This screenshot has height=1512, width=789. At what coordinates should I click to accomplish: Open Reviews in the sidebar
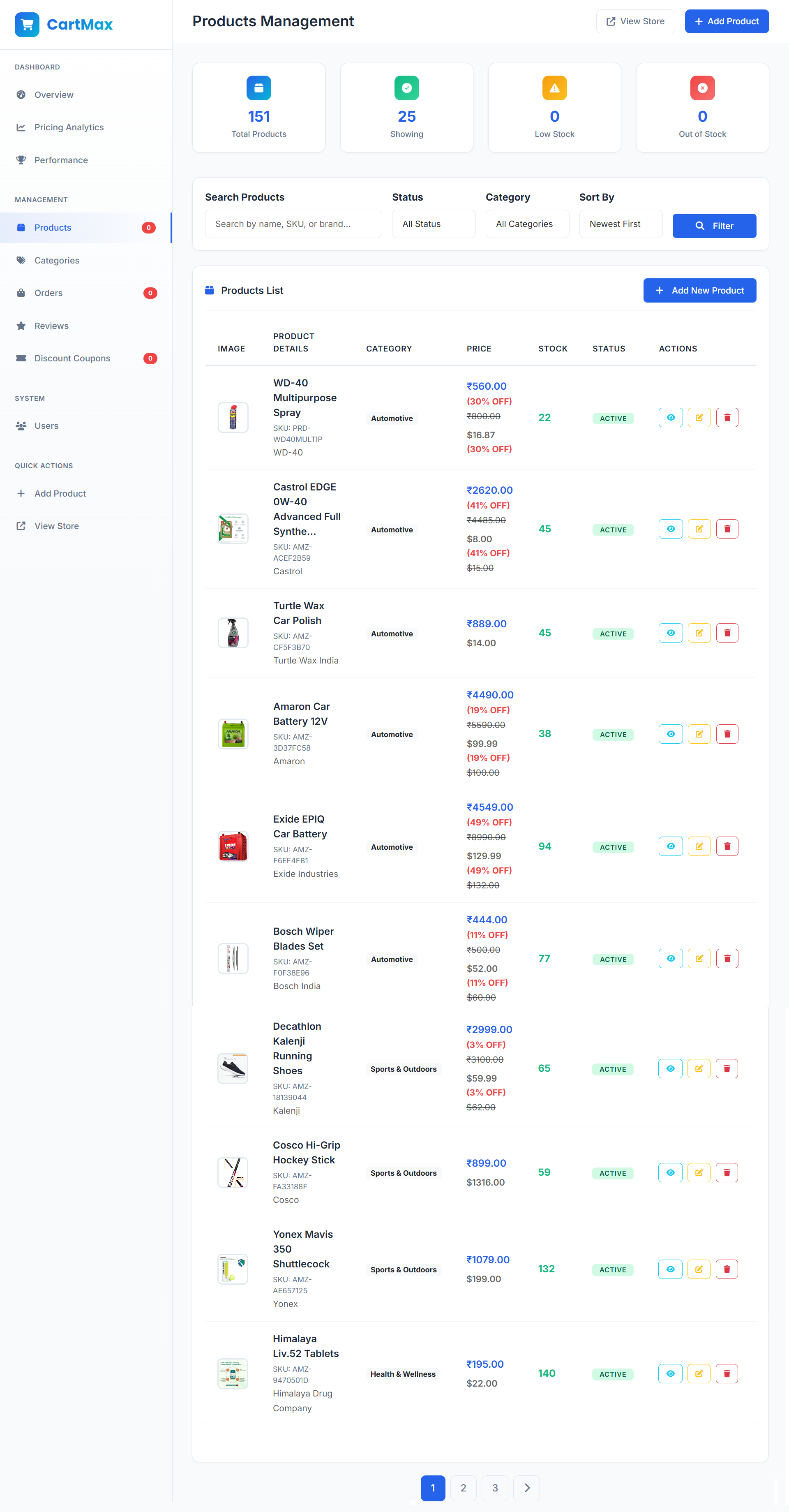click(x=85, y=326)
